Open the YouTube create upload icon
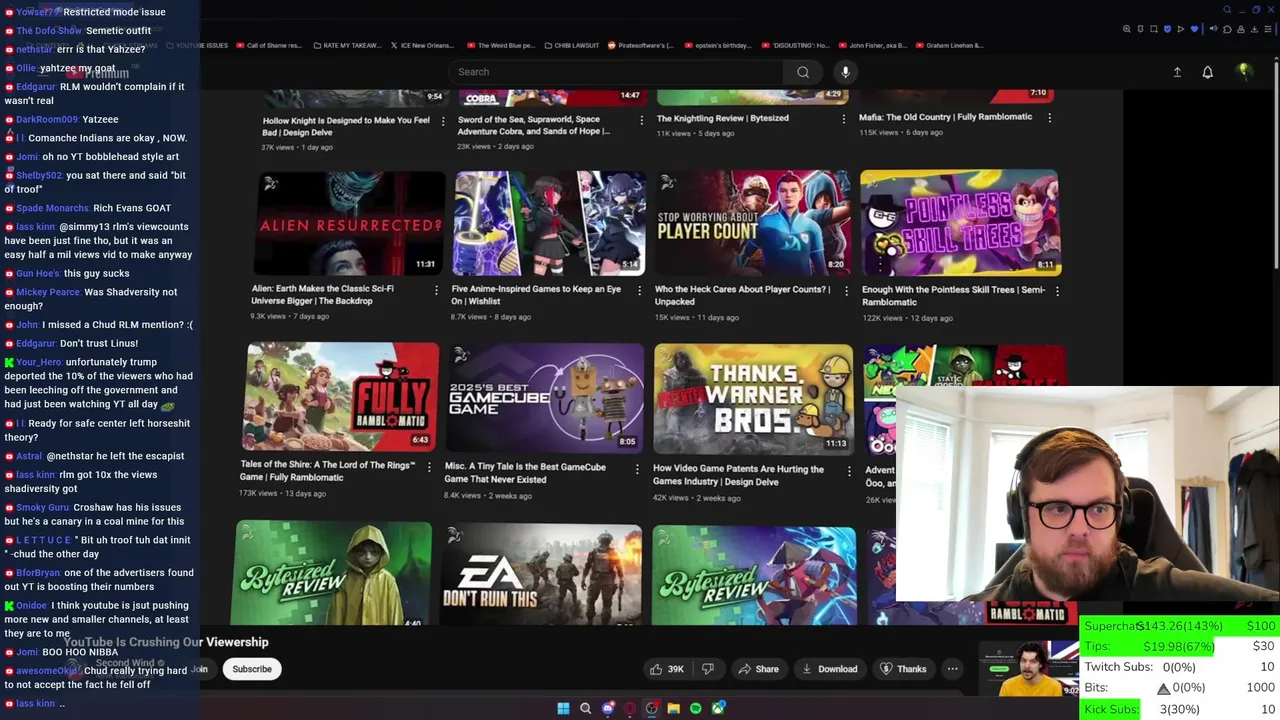This screenshot has width=1280, height=720. 1177,72
